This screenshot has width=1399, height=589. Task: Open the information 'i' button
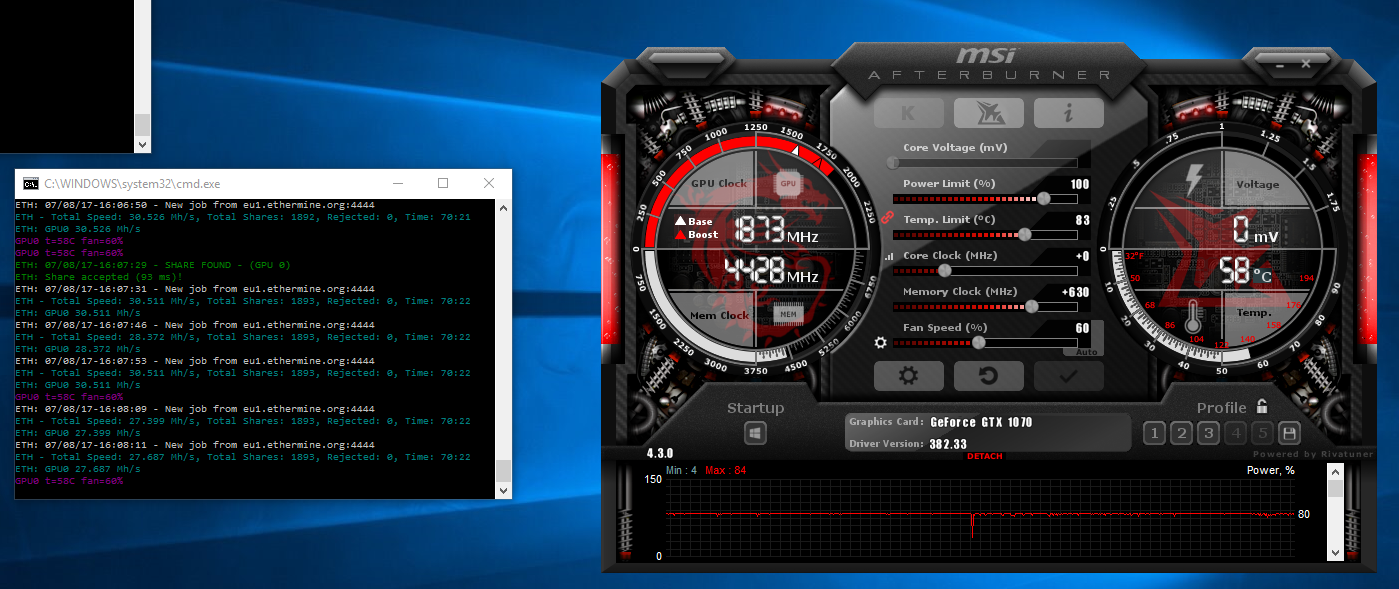[x=1068, y=113]
